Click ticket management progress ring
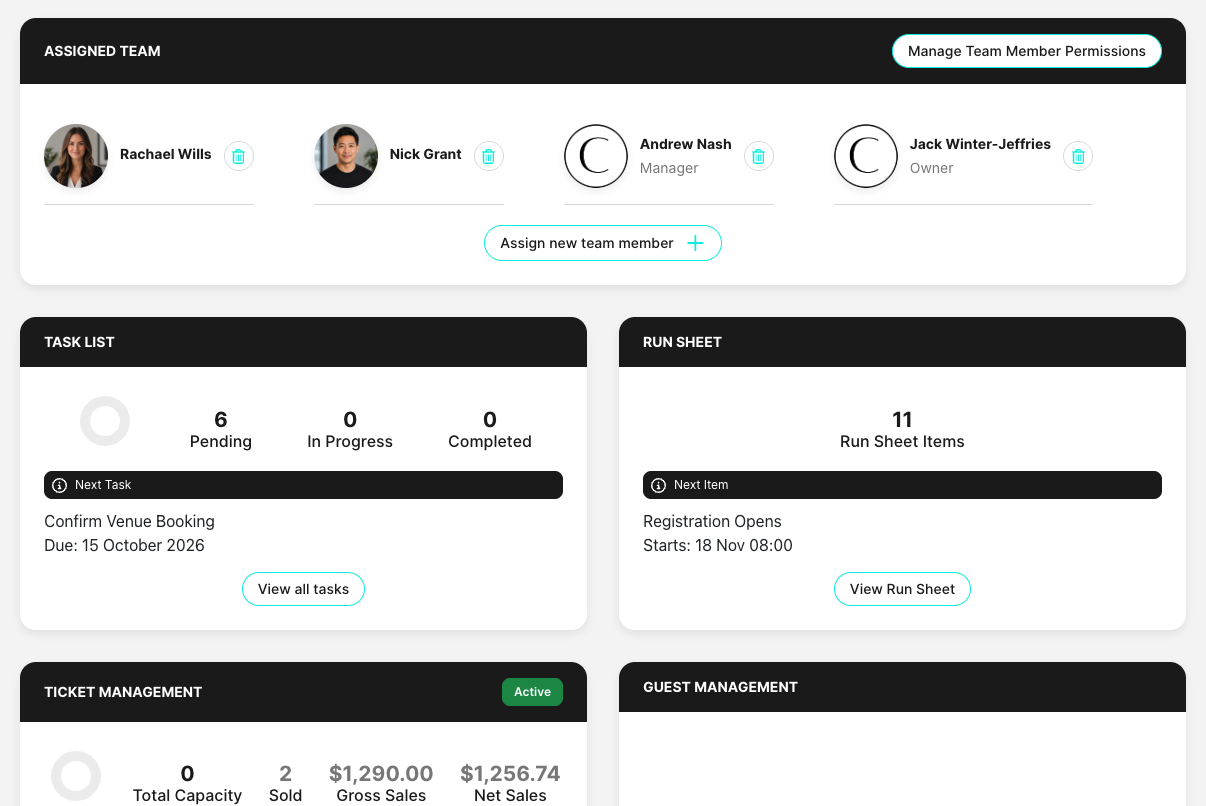This screenshot has width=1206, height=806. [x=76, y=776]
